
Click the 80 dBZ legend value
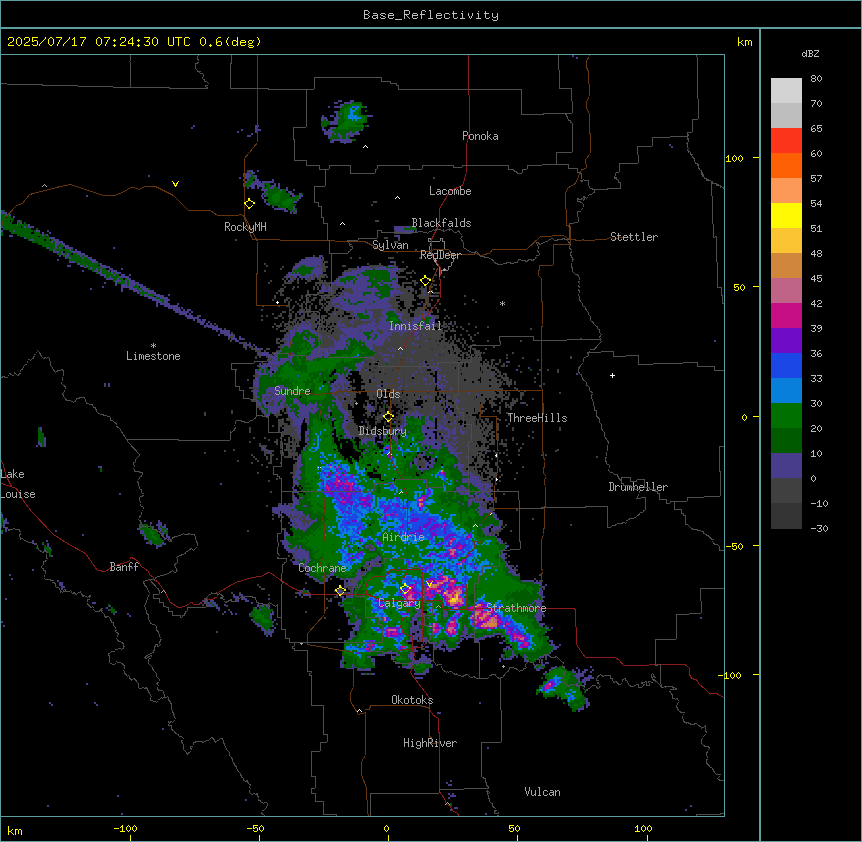tap(816, 79)
